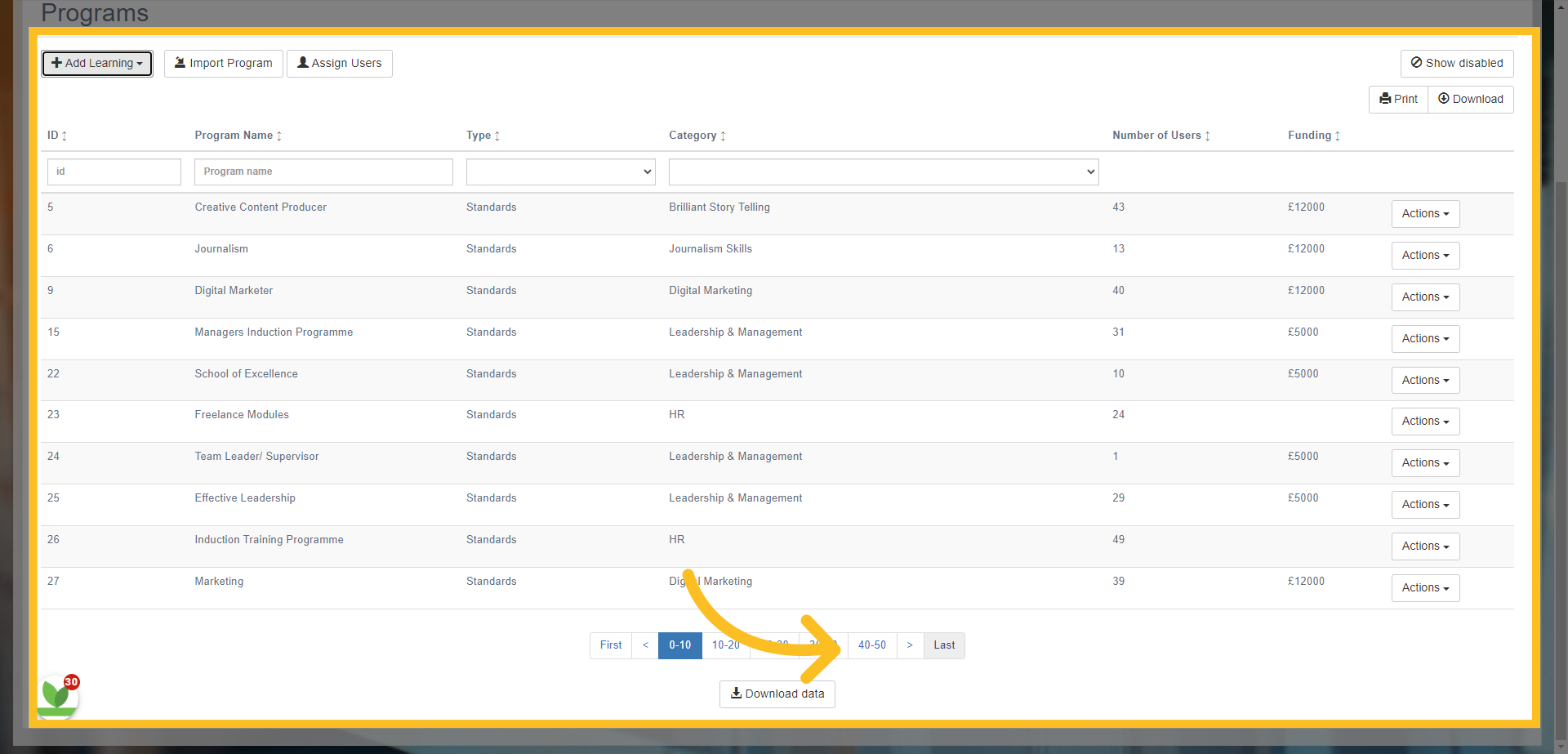Select the 40-50 pagination page
Screen dimensions: 1568x754
click(x=872, y=645)
